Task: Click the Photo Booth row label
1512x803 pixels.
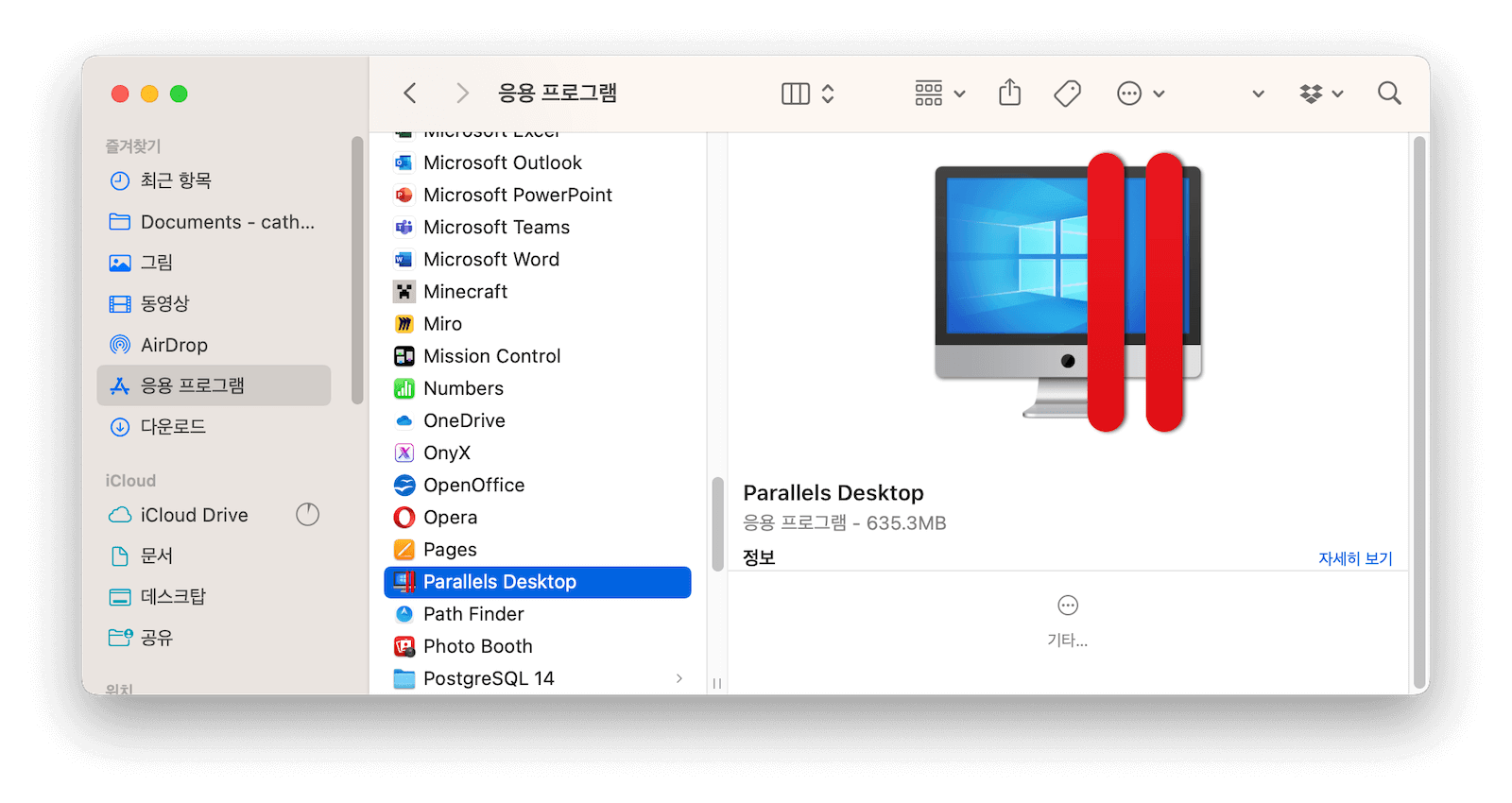Action: pyautogui.click(x=478, y=646)
